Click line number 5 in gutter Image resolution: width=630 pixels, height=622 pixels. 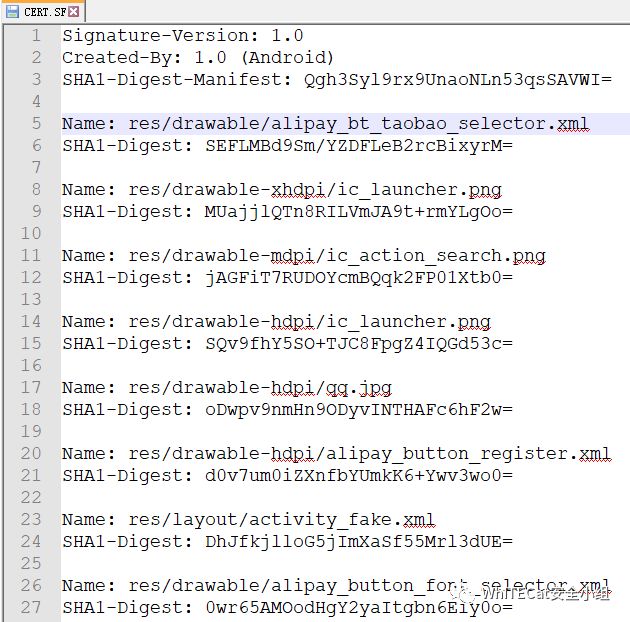tap(36, 124)
